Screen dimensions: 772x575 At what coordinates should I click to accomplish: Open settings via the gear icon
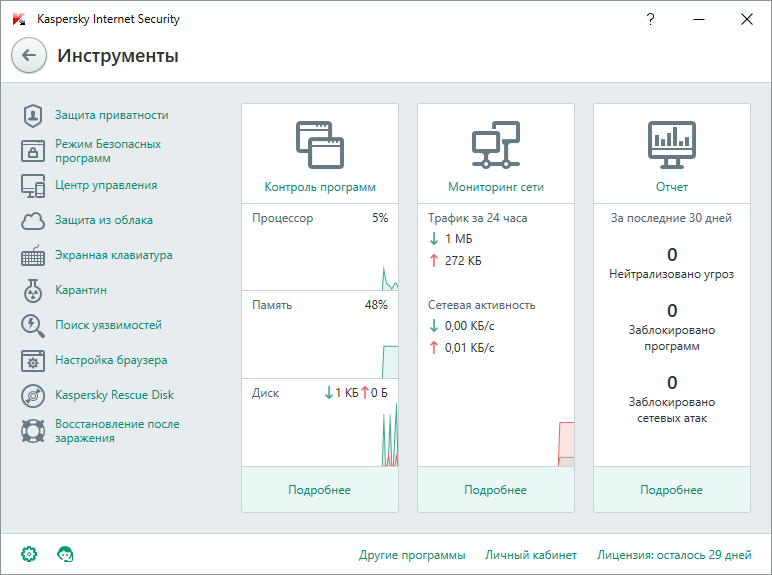click(x=29, y=554)
